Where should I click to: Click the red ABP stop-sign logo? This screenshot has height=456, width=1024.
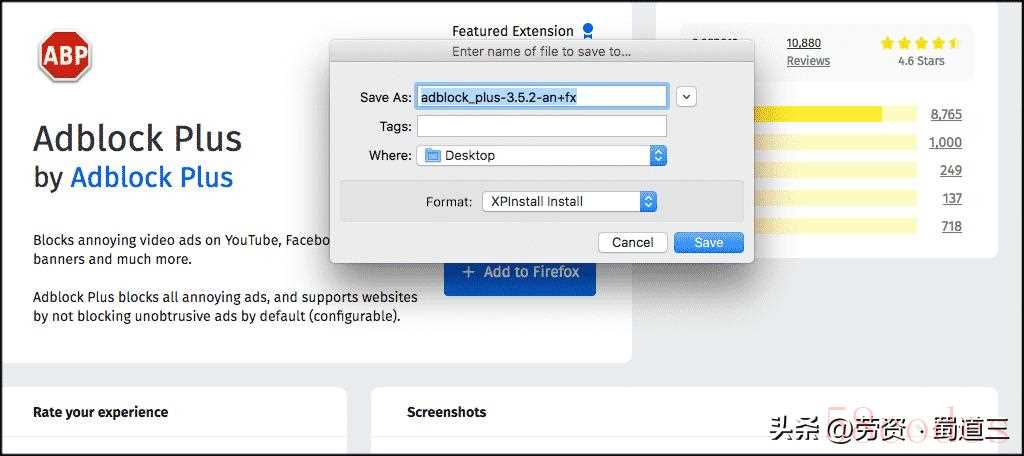[65, 56]
